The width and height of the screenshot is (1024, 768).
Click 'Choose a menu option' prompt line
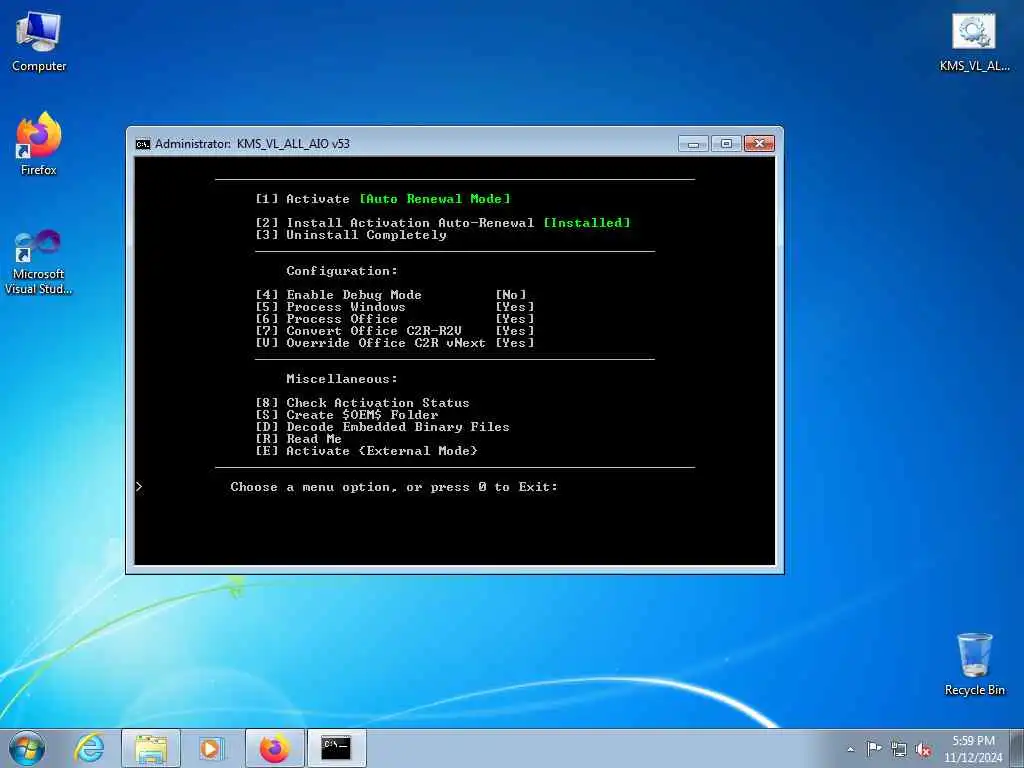pyautogui.click(x=394, y=487)
